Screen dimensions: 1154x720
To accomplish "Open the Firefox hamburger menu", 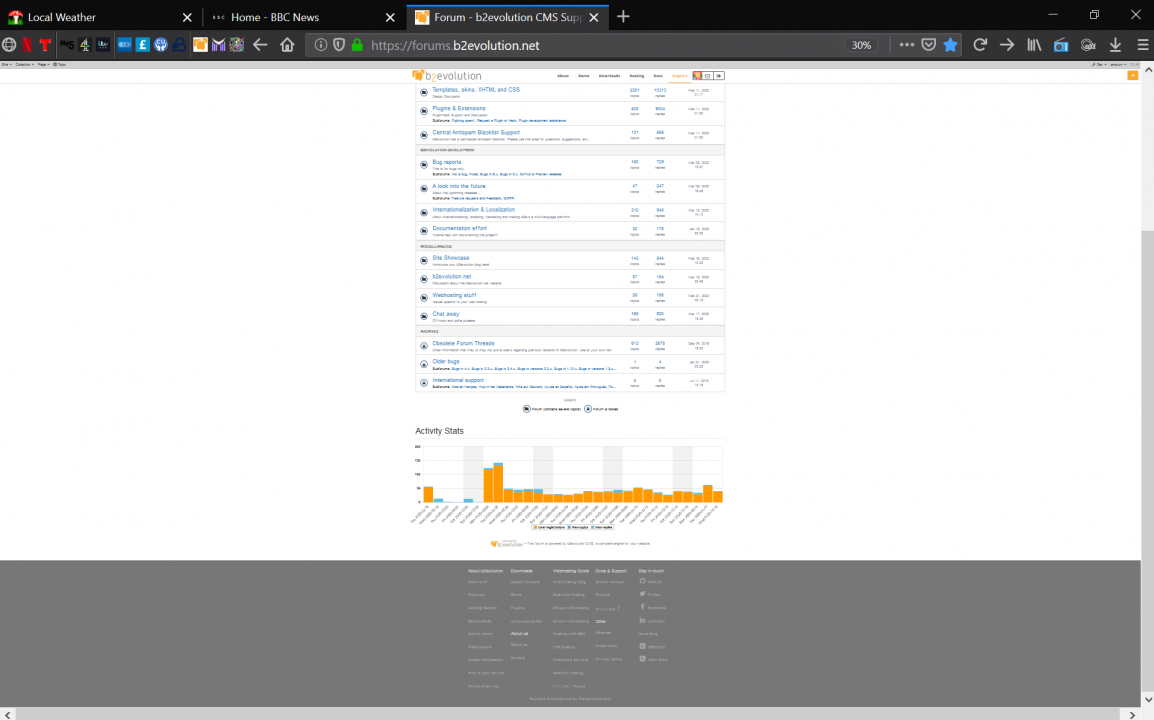I will (1143, 45).
